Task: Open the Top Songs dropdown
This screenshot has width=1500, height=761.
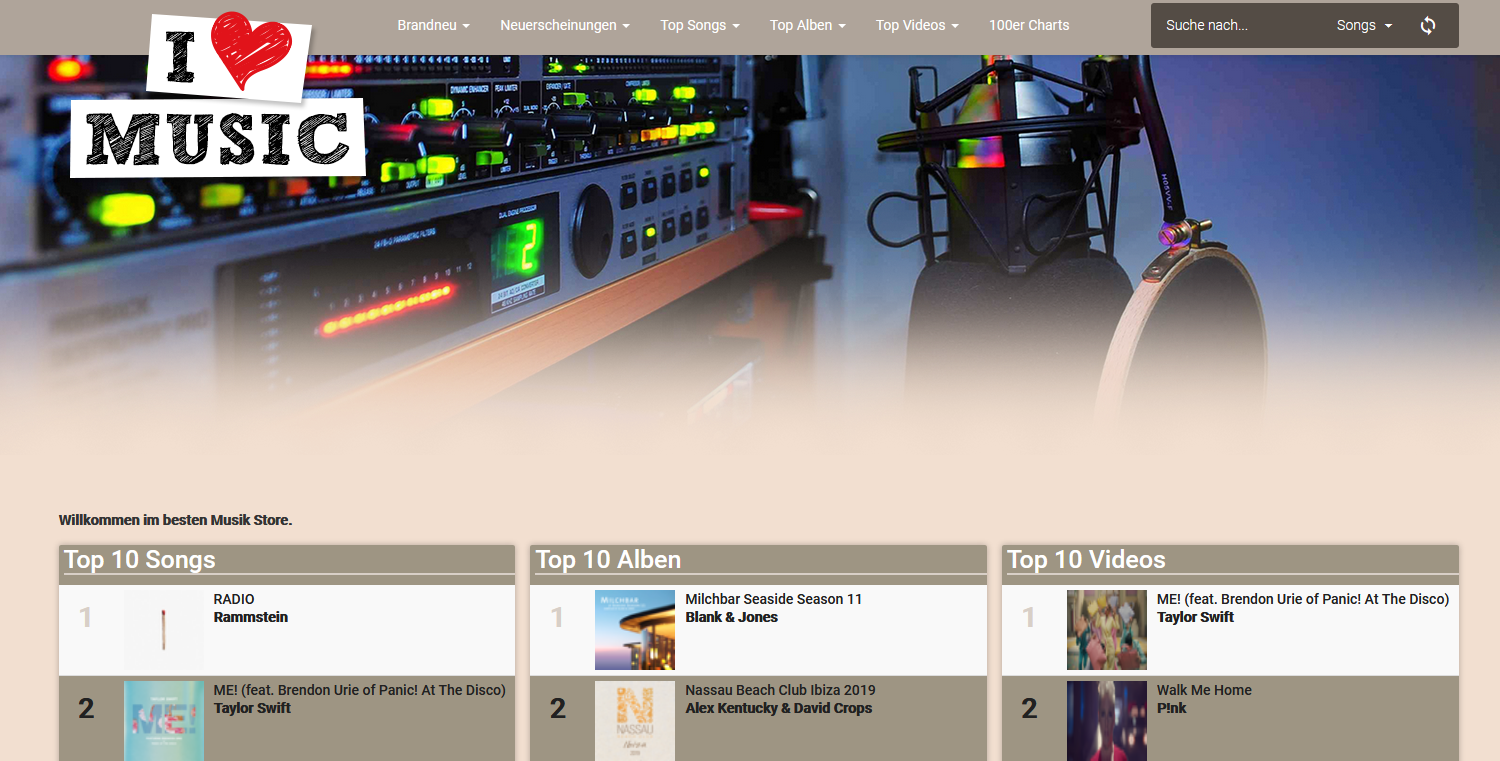Action: coord(699,25)
